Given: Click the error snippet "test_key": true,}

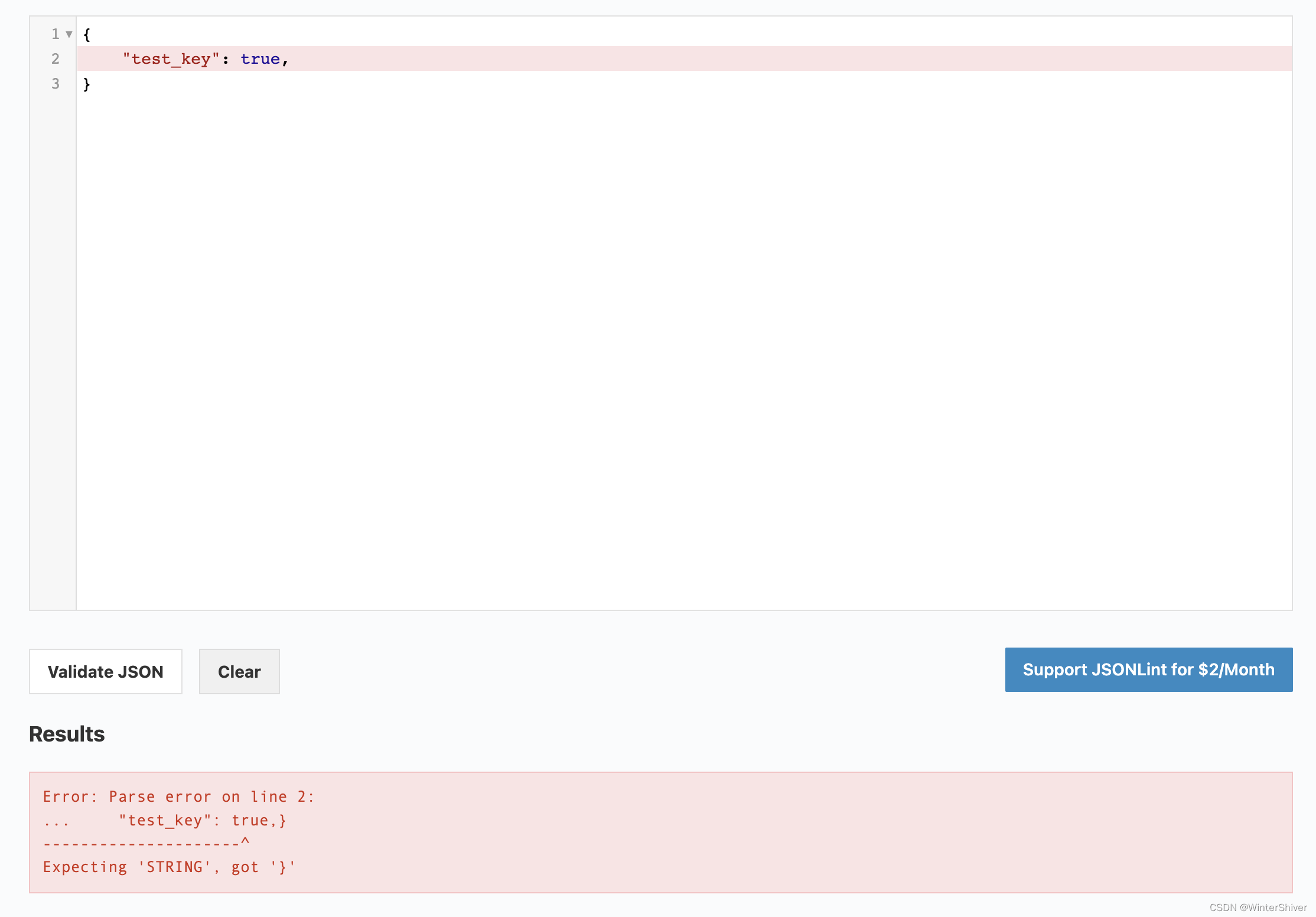Looking at the screenshot, I should click(x=202, y=820).
